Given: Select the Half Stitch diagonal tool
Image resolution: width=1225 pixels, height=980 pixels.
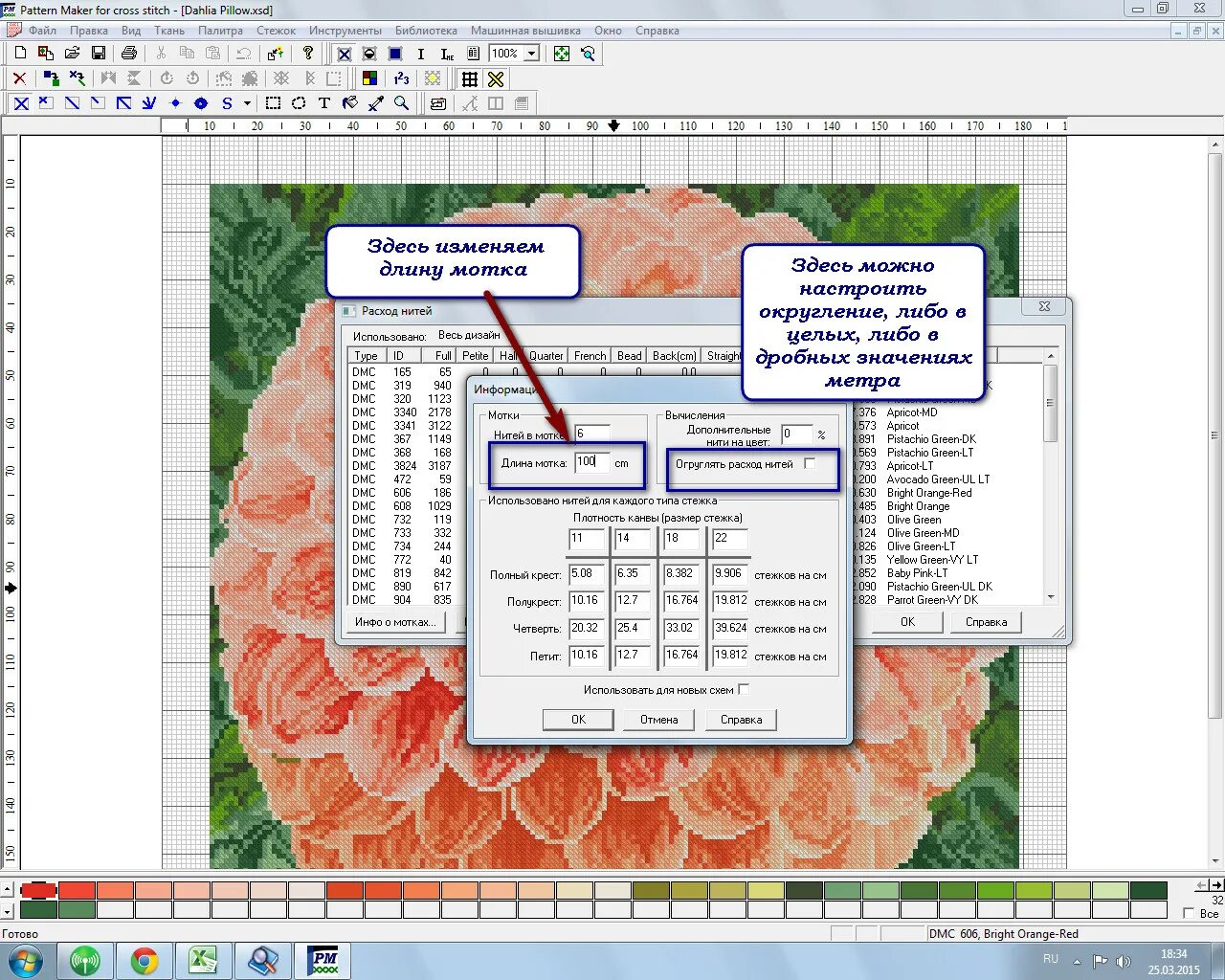Looking at the screenshot, I should coord(72,103).
